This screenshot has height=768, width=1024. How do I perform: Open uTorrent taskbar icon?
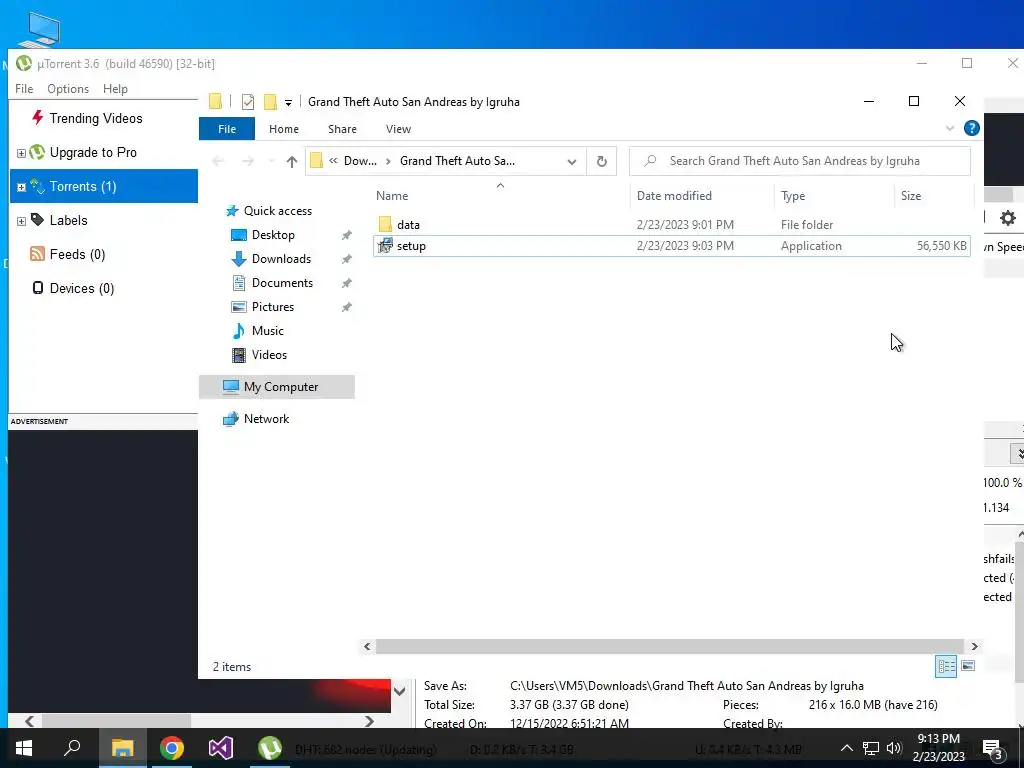tap(270, 748)
